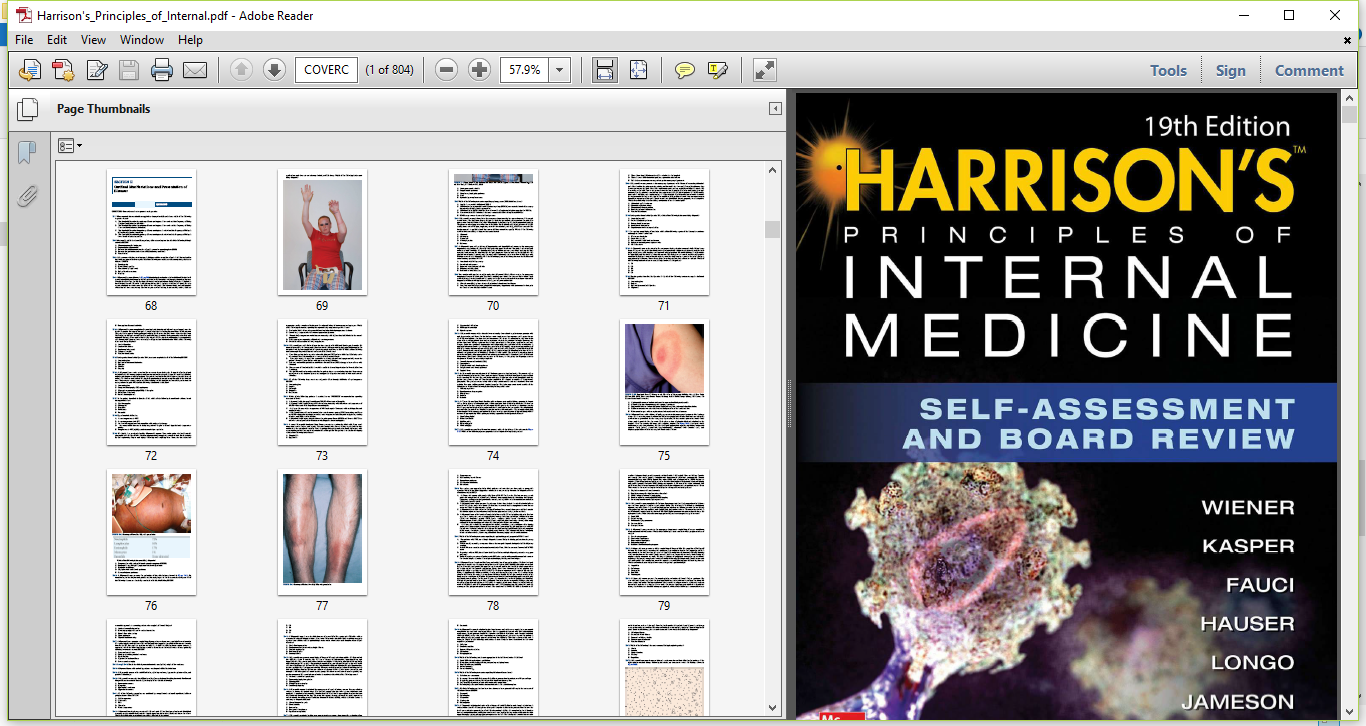Open the Edit menu
The width and height of the screenshot is (1366, 726).
[57, 40]
